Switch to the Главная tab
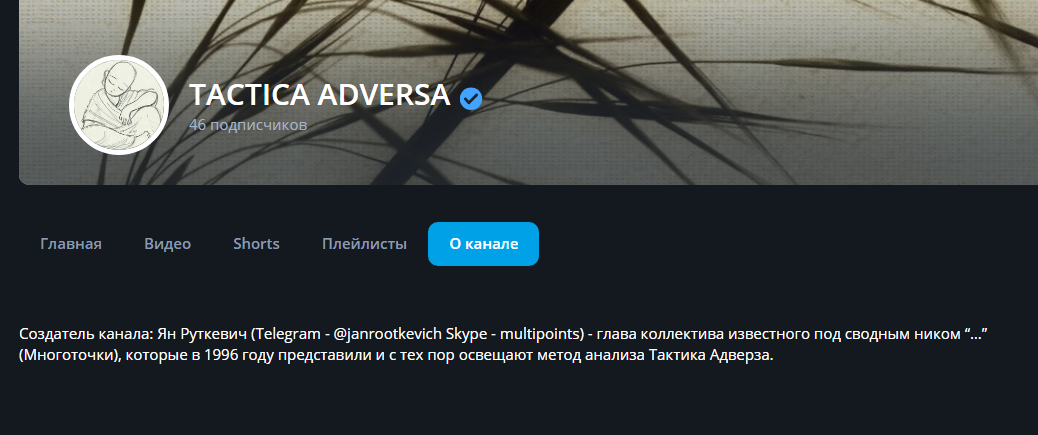Screen dimensions: 1038x435 71,244
